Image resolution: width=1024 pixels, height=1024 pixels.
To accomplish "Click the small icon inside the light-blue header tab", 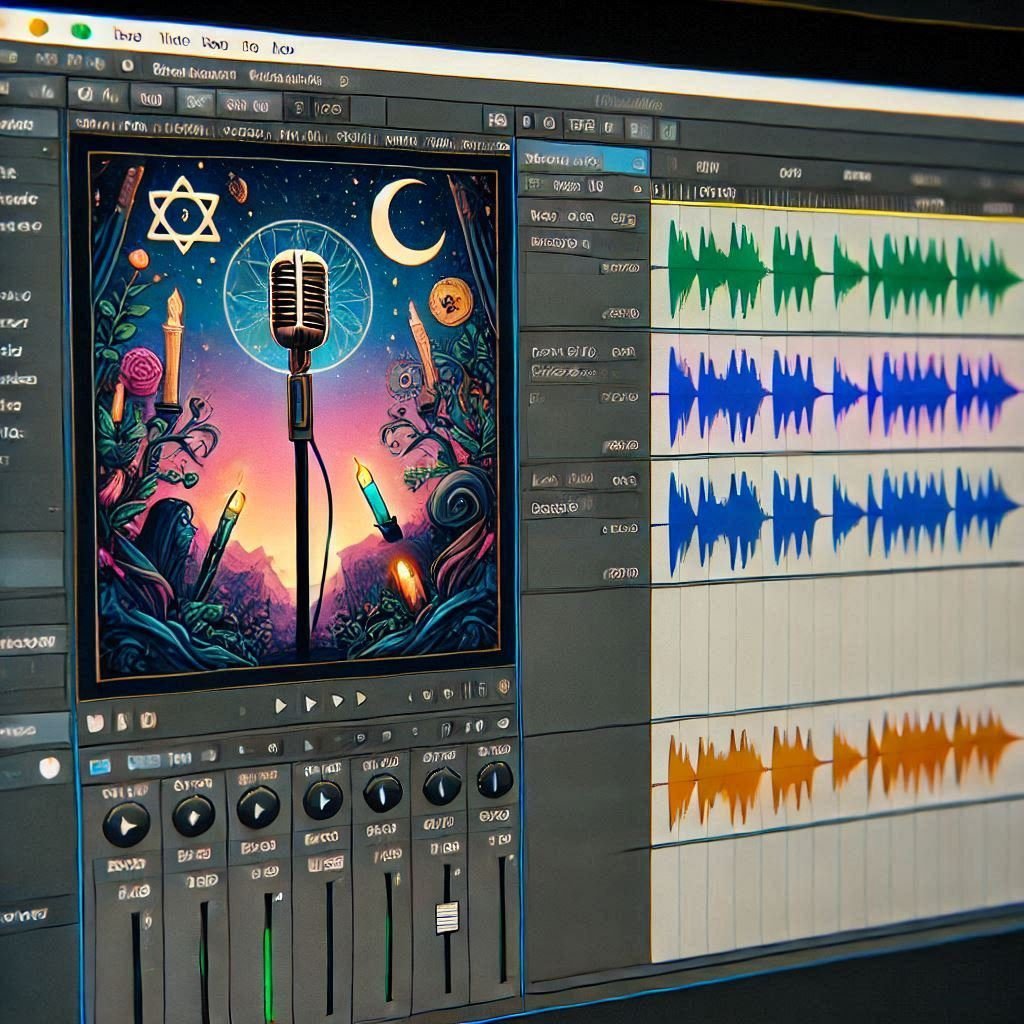I will pos(639,164).
